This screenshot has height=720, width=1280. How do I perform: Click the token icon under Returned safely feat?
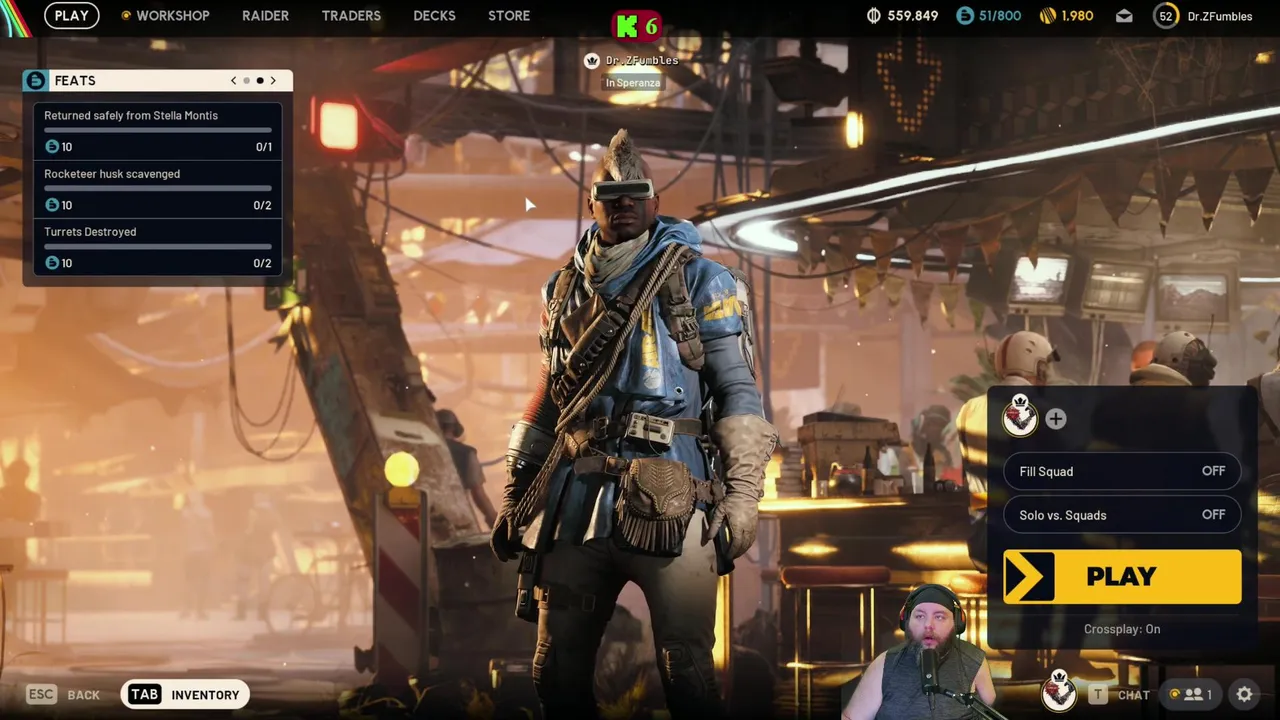pos(52,146)
